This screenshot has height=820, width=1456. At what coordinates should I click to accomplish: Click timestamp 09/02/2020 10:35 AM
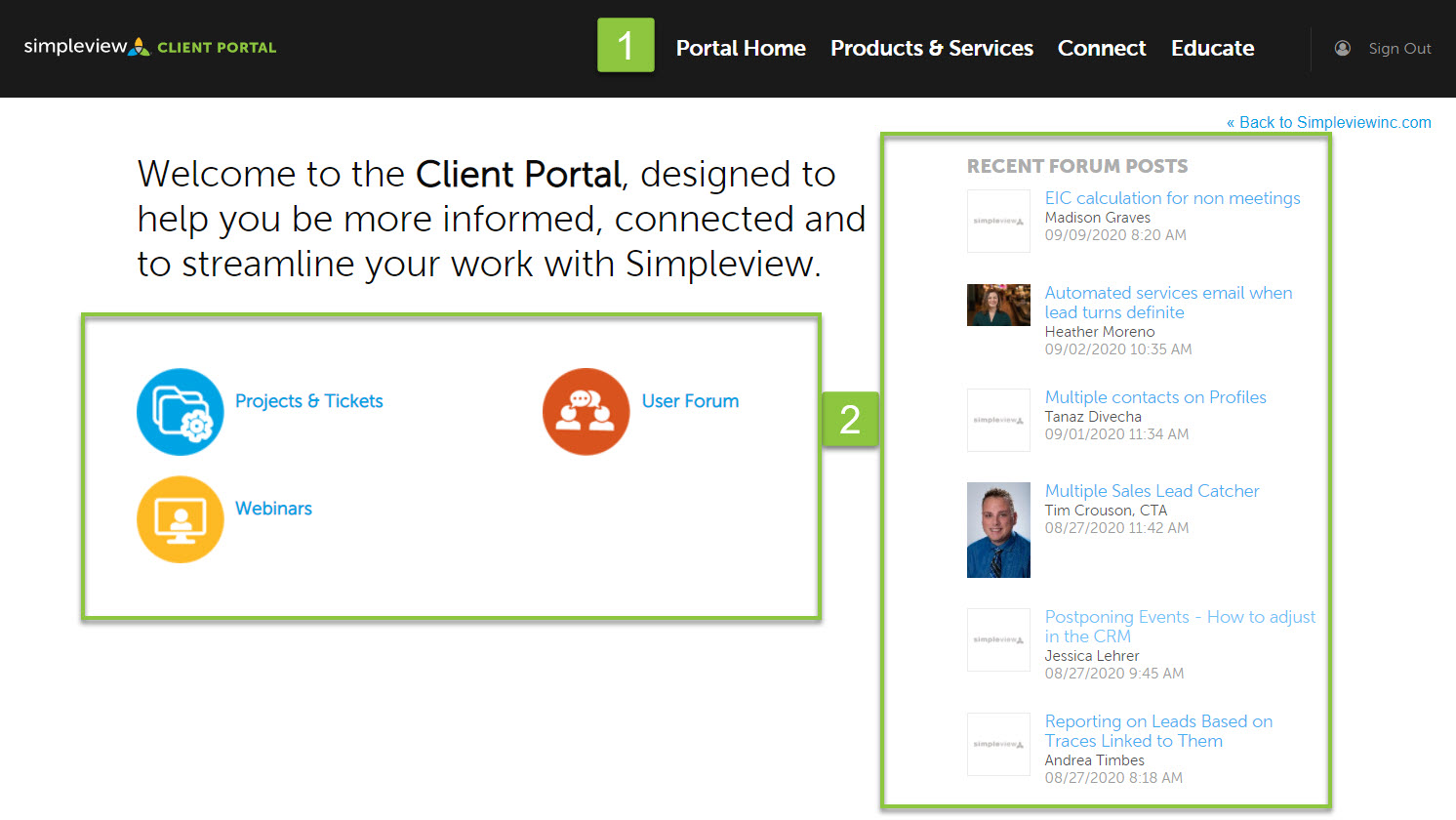(1118, 349)
